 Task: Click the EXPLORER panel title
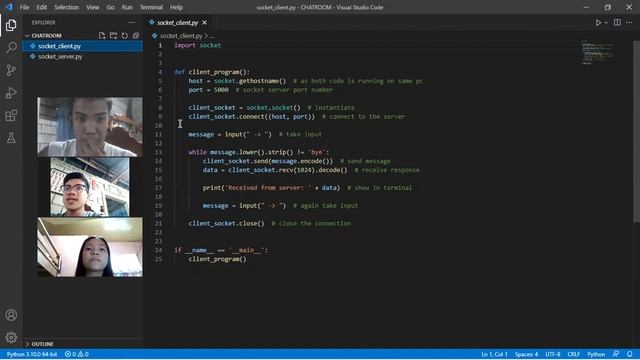43,22
